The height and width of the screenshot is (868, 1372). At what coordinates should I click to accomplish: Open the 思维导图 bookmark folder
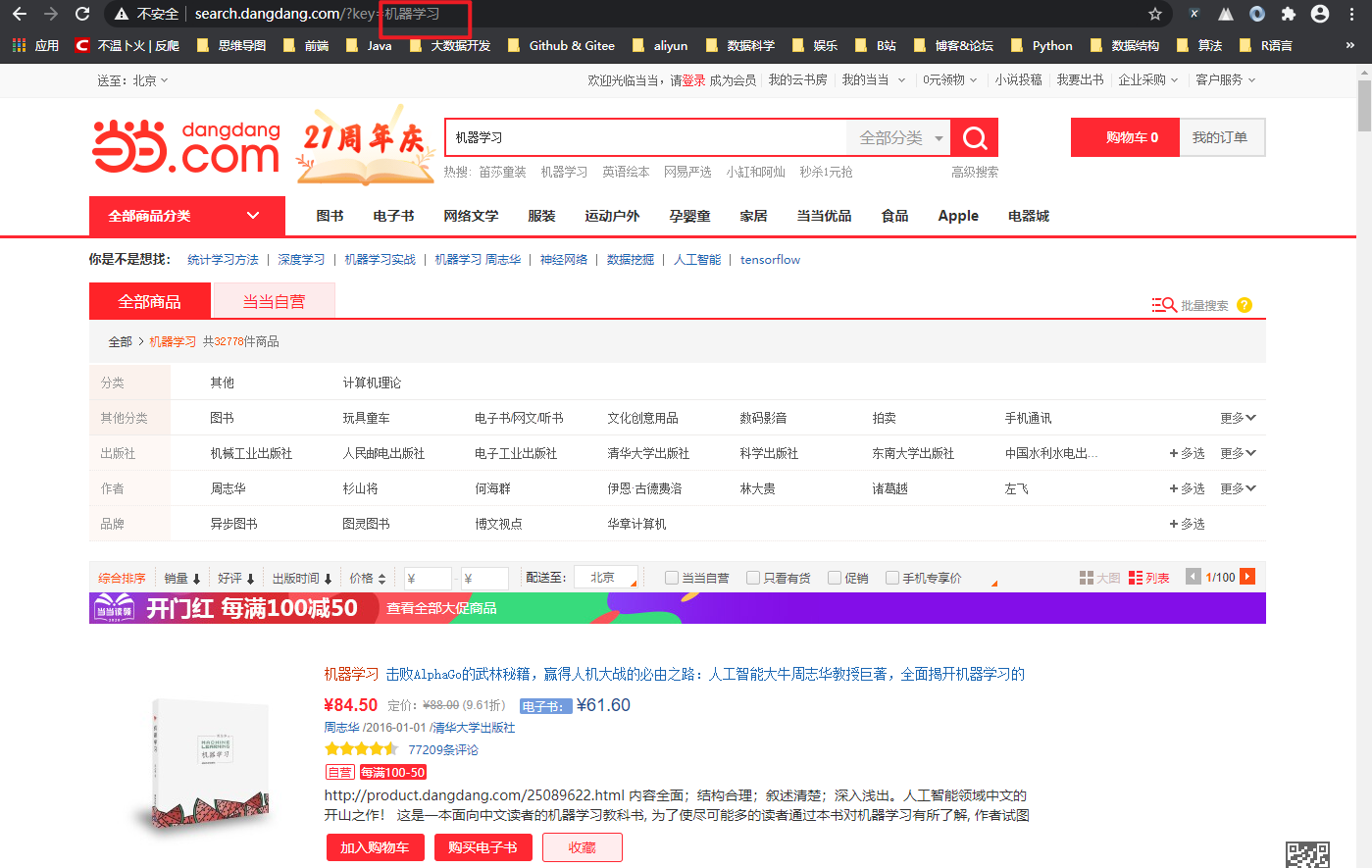click(x=231, y=45)
